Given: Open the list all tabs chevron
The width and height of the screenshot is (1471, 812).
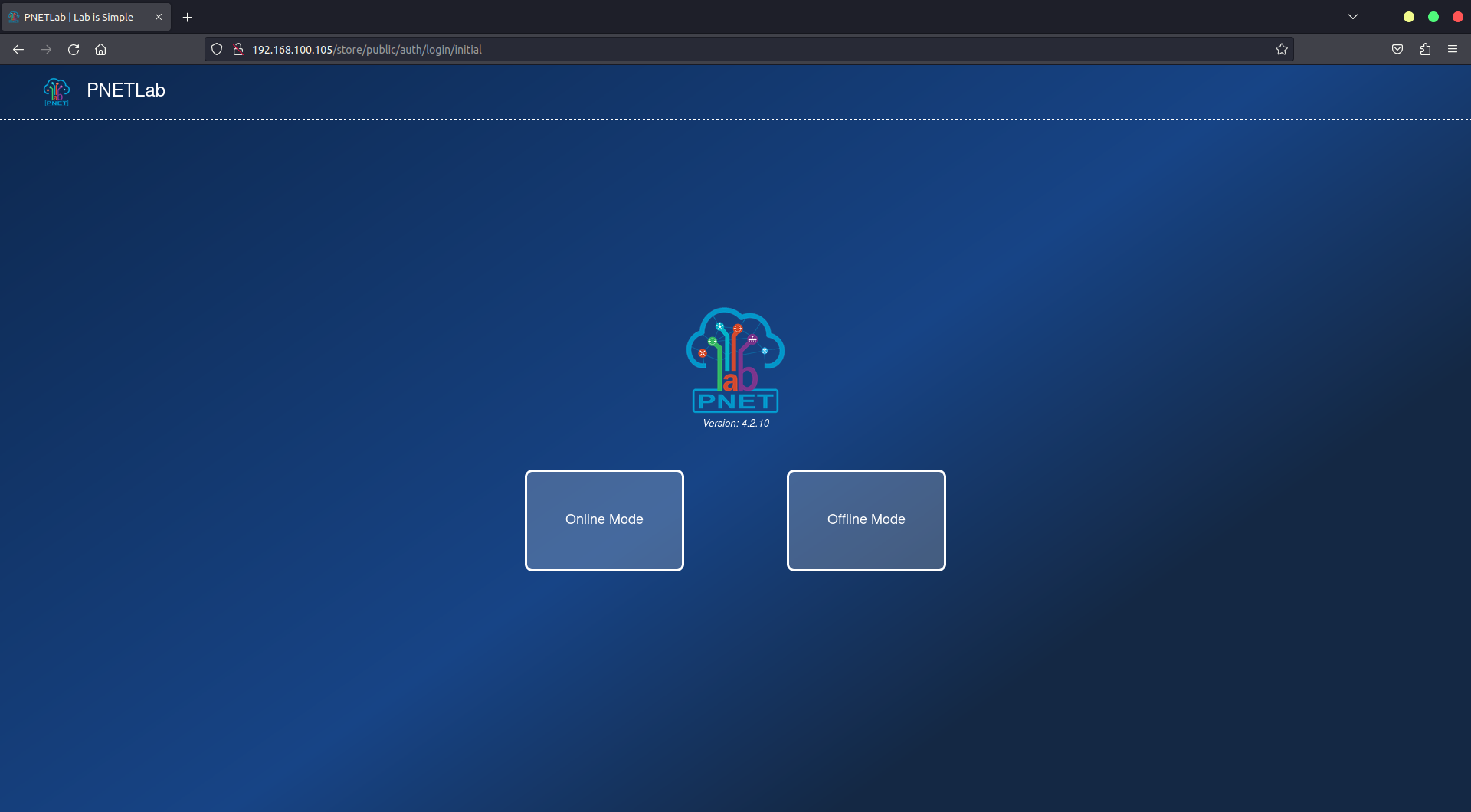Looking at the screenshot, I should point(1352,16).
